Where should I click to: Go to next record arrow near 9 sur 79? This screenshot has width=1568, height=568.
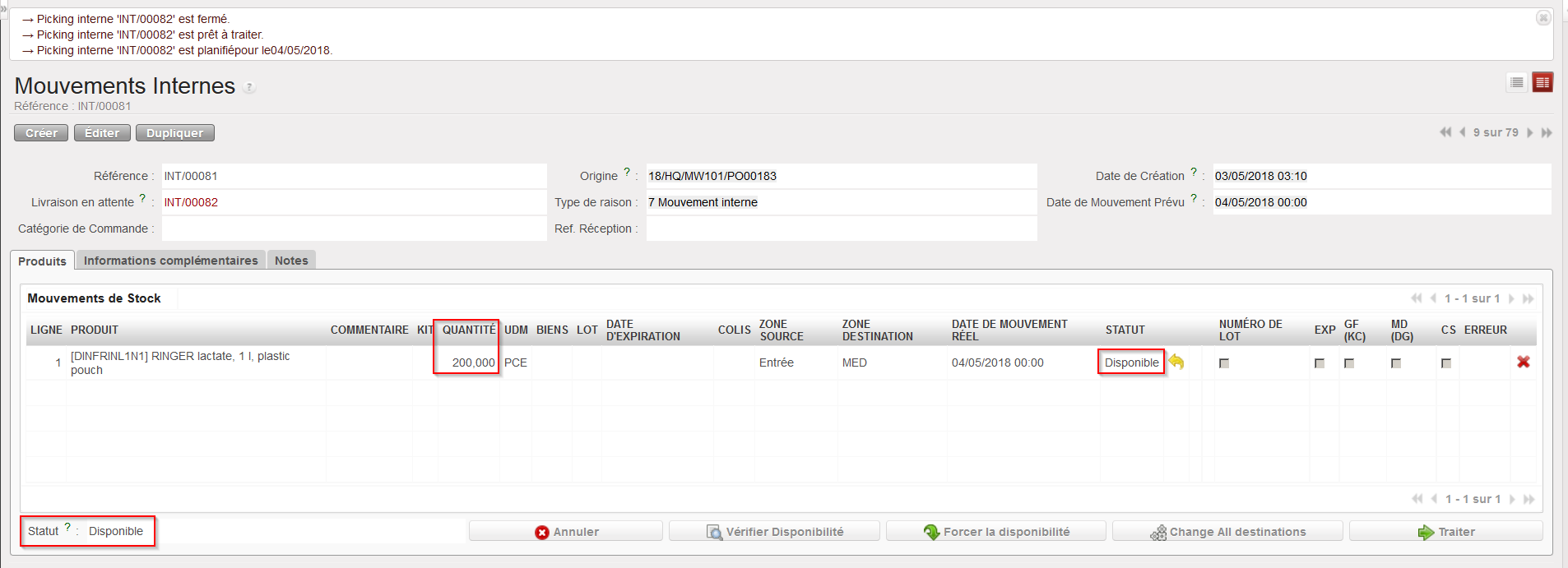(x=1530, y=132)
